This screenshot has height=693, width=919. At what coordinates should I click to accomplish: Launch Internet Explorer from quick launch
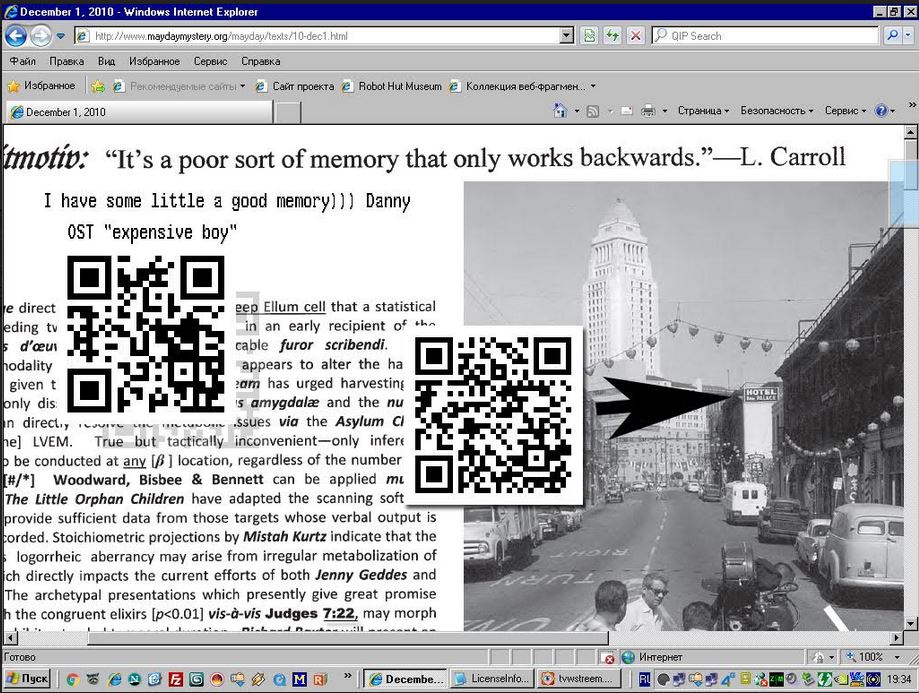(114, 680)
